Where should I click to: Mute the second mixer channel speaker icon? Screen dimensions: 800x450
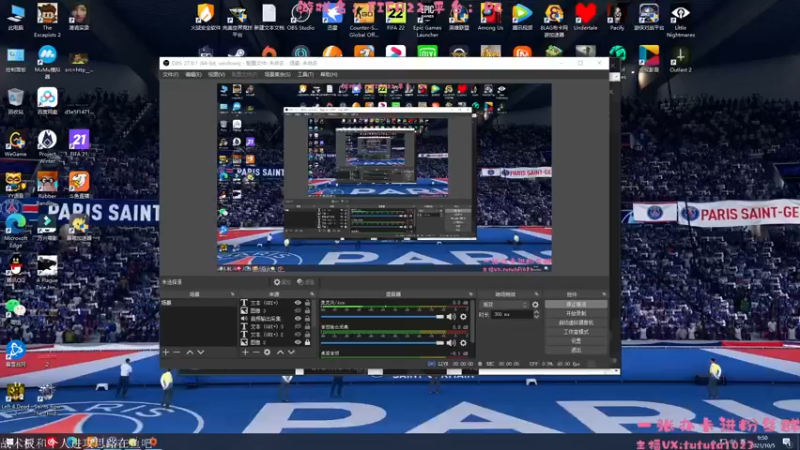point(451,343)
